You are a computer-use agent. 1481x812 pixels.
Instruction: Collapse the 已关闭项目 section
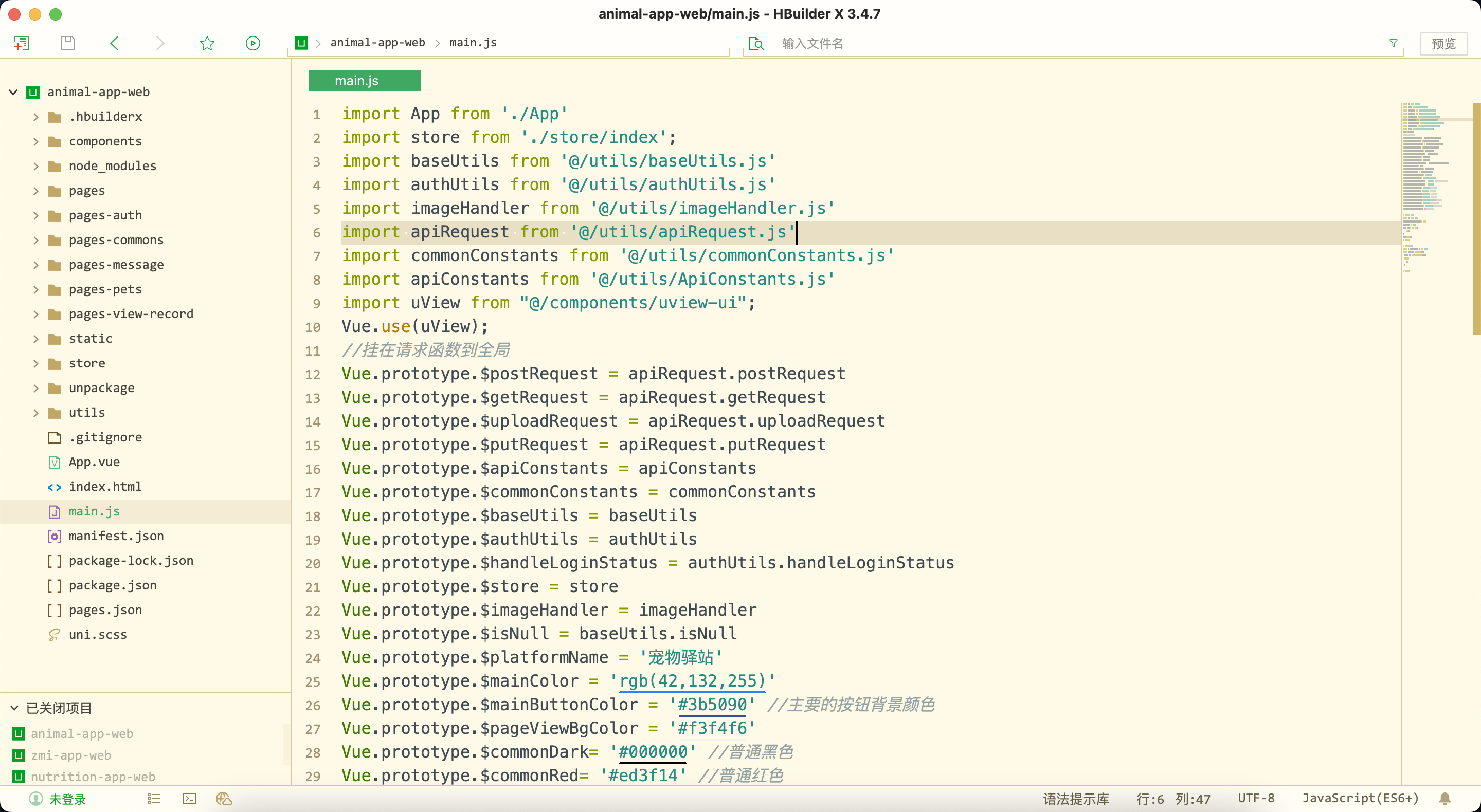click(x=14, y=708)
